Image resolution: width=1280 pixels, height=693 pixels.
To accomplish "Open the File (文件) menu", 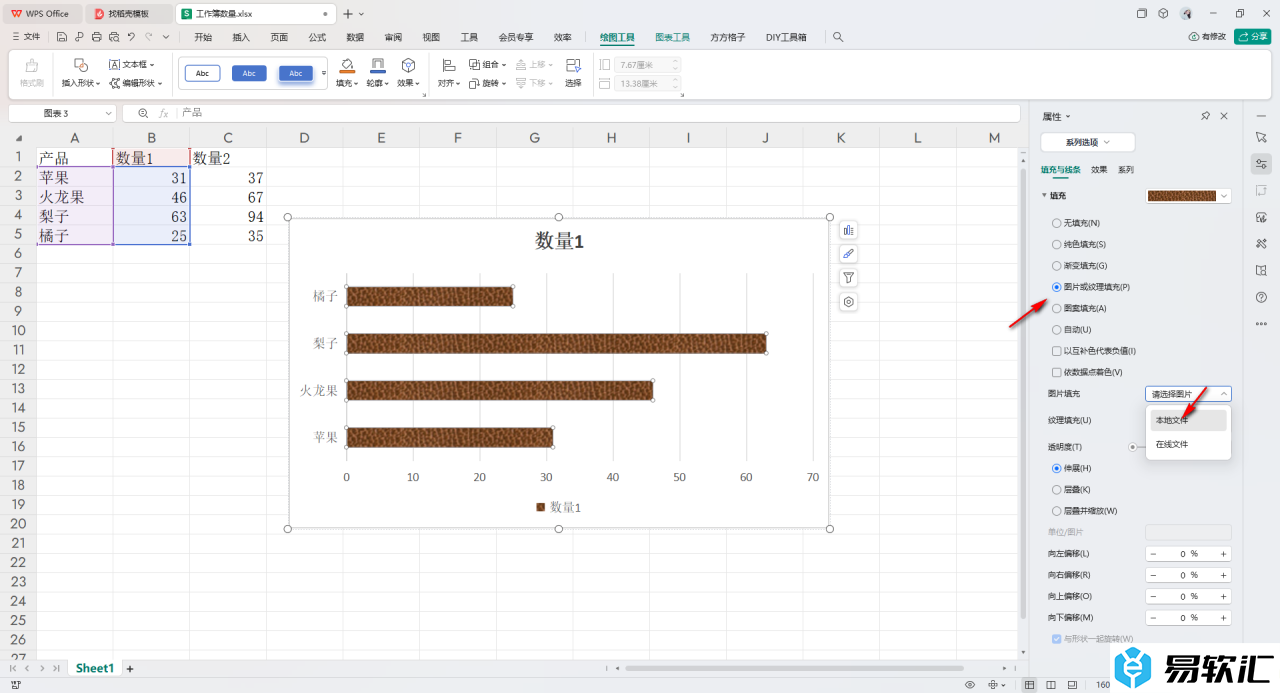I will (27, 37).
